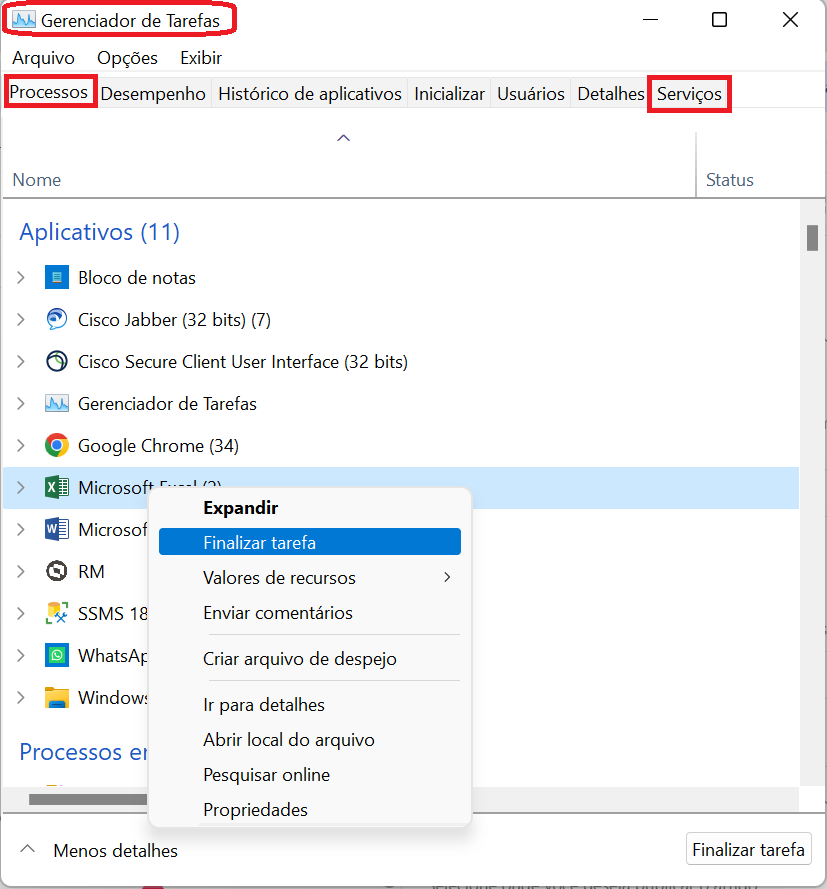827x889 pixels.
Task: Click the bottom Finalizar tarefa button
Action: click(748, 849)
